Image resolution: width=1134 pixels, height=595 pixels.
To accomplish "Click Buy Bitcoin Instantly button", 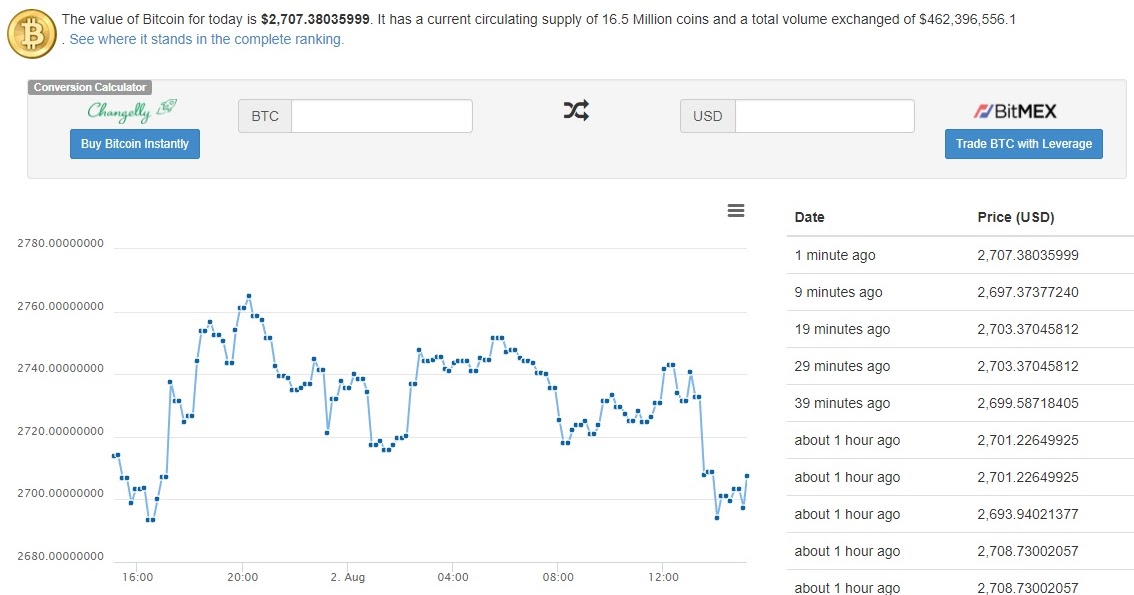I will point(135,144).
